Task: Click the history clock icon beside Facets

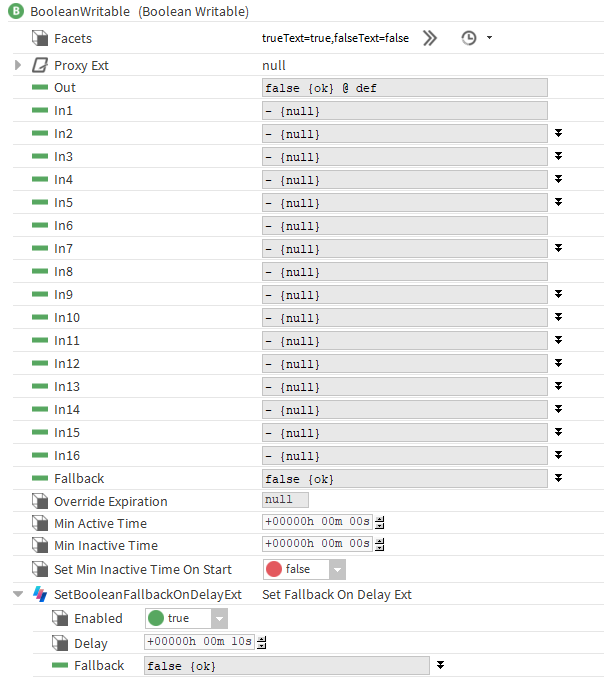Action: (x=469, y=38)
